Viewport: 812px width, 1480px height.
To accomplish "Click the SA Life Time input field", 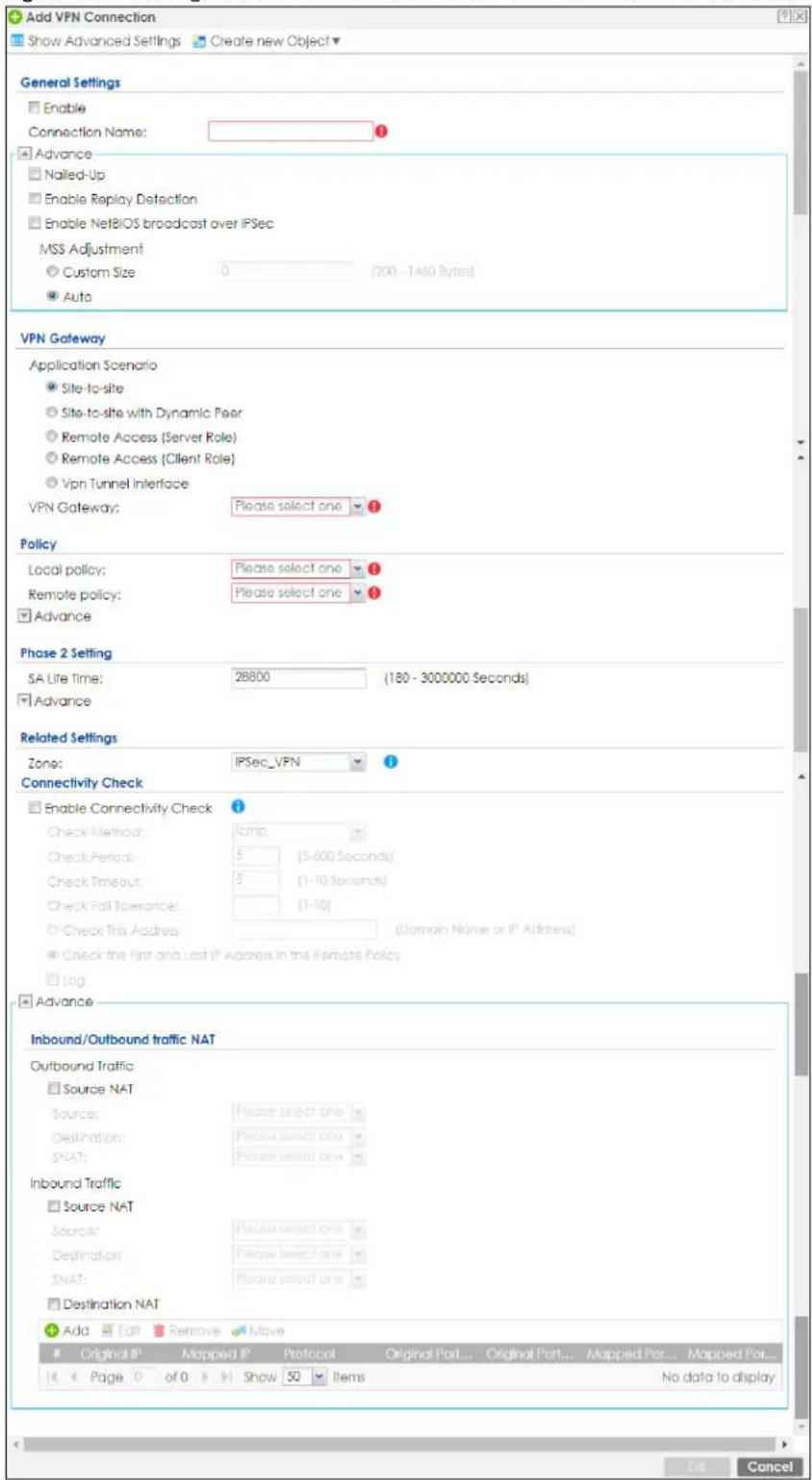I will (299, 679).
